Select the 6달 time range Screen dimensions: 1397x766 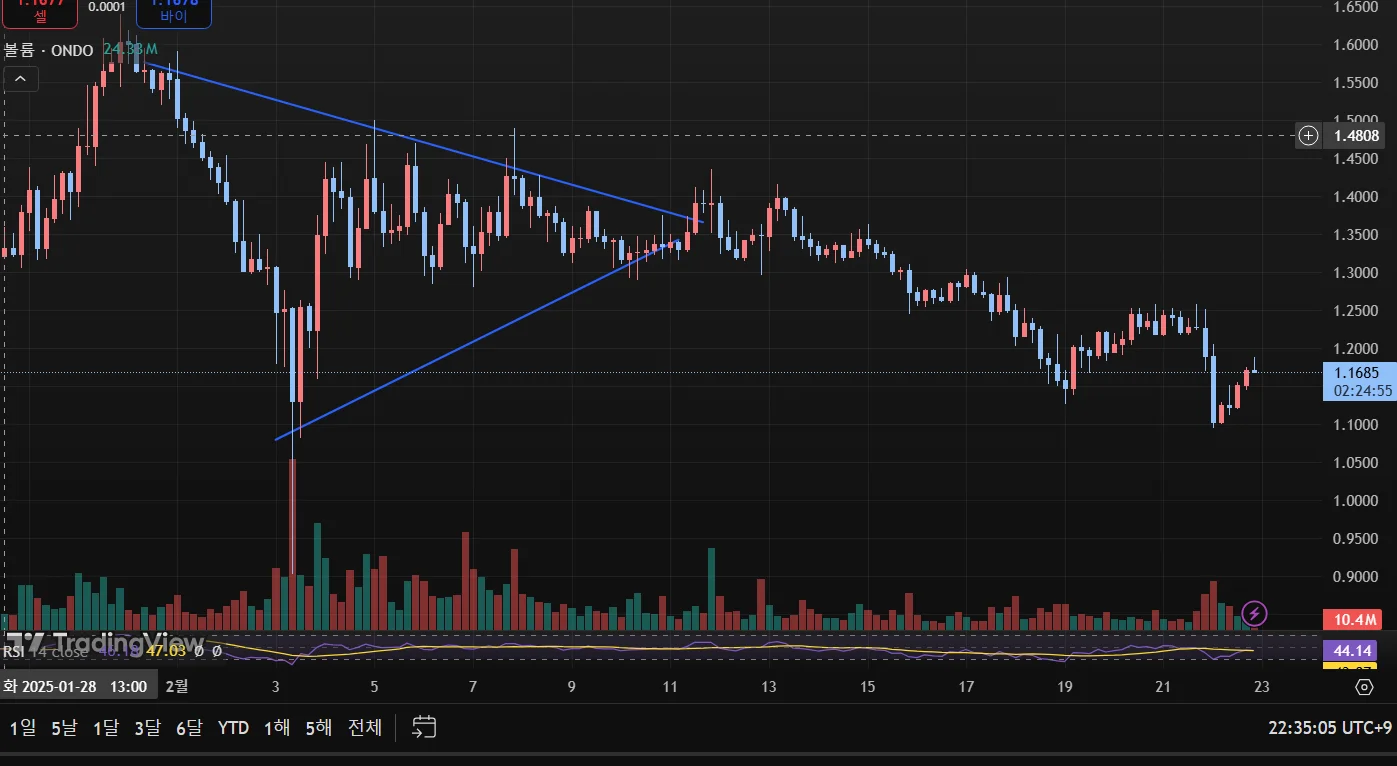pos(189,728)
